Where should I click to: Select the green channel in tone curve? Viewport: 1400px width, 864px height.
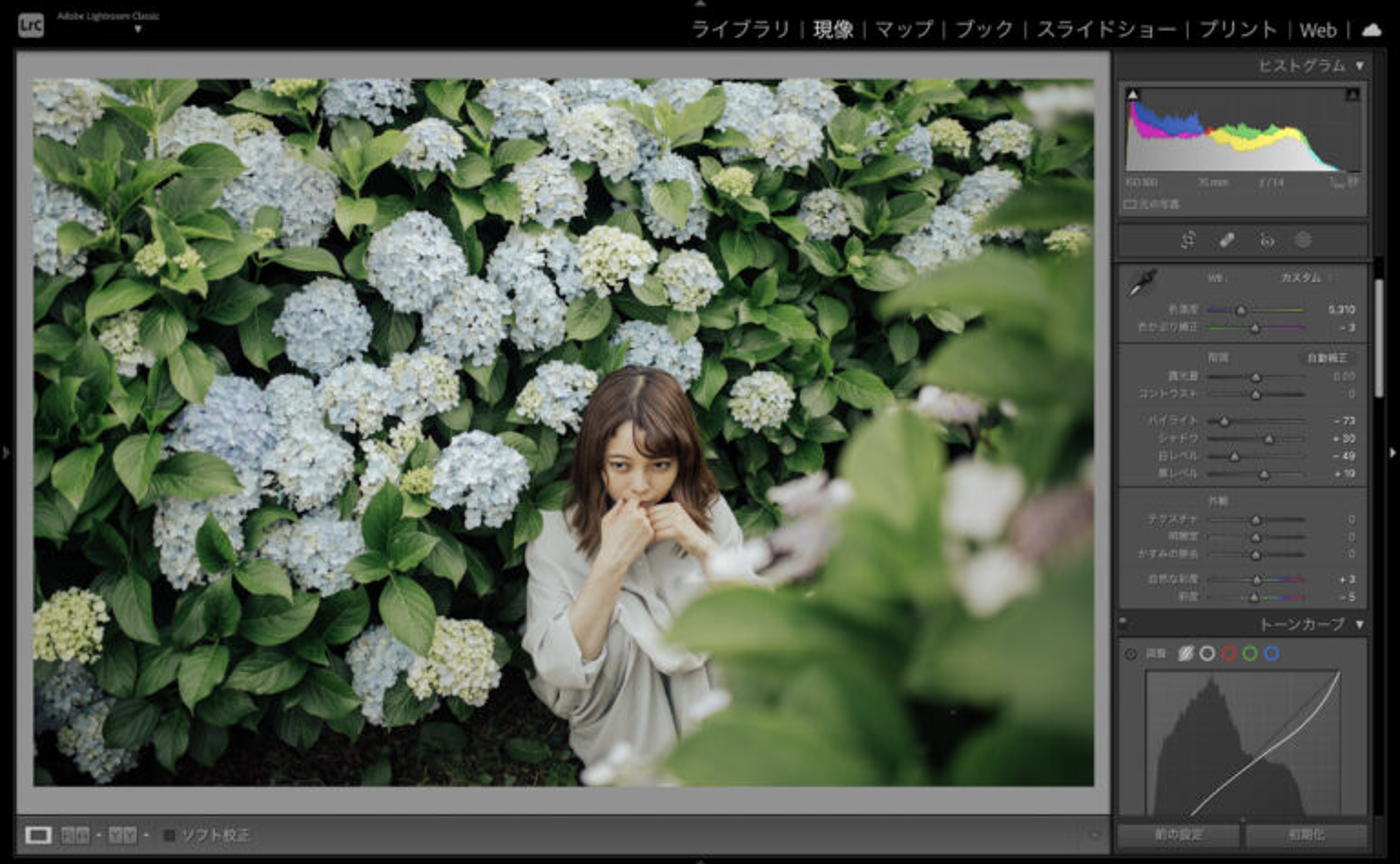click(x=1249, y=653)
